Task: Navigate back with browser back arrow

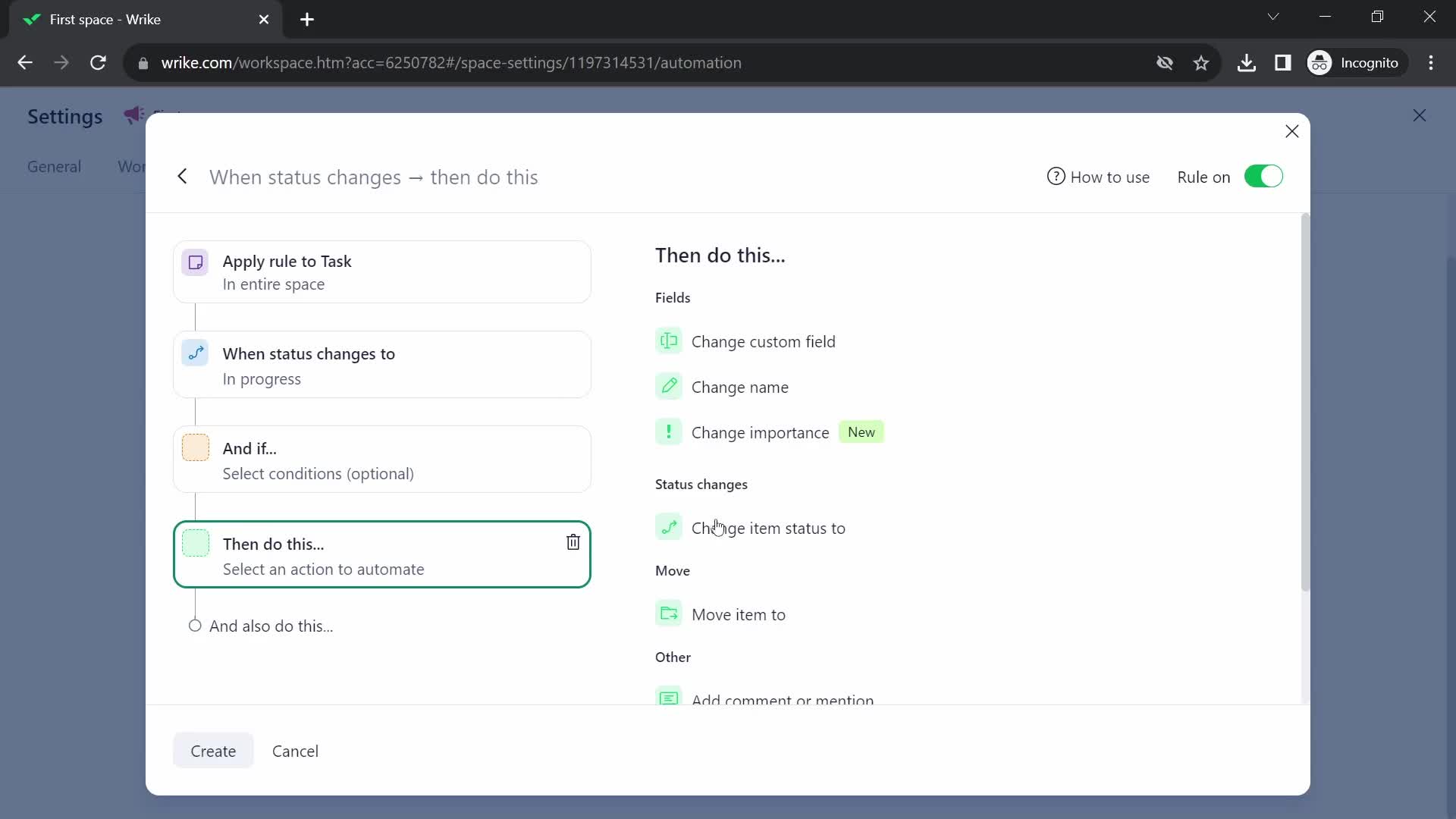Action: click(x=25, y=63)
